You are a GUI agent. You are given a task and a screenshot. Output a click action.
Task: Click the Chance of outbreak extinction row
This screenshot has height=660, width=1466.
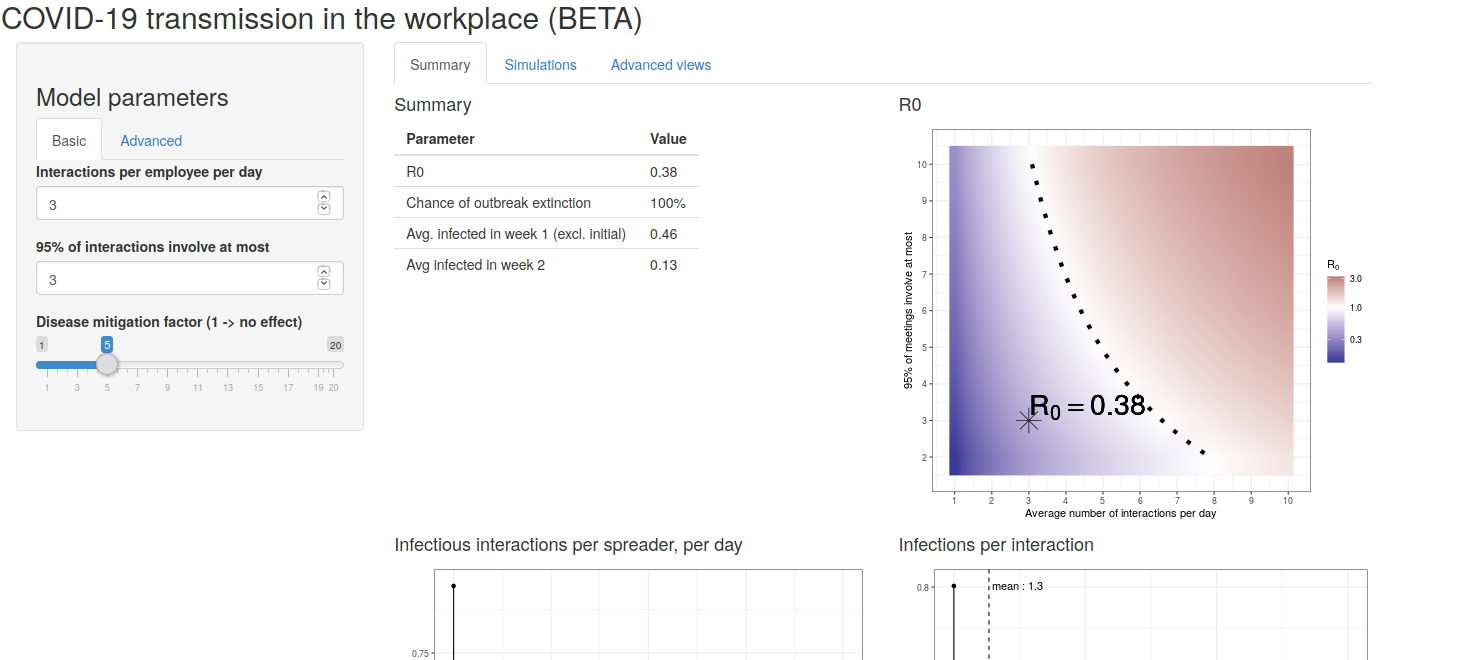pyautogui.click(x=546, y=203)
